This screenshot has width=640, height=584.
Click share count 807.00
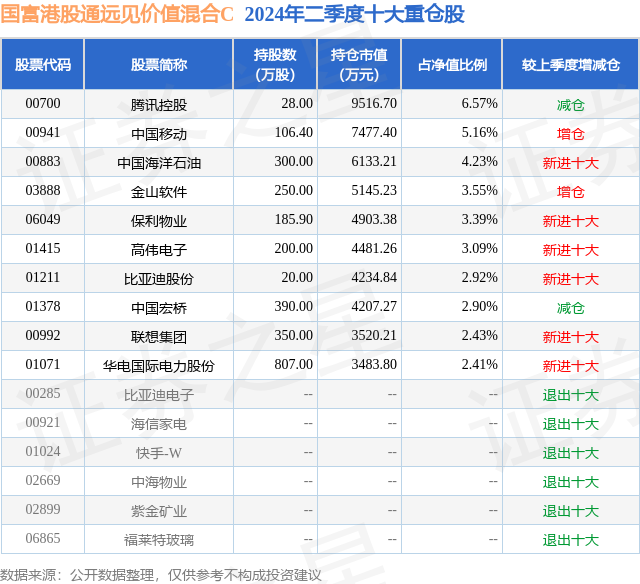click(293, 364)
